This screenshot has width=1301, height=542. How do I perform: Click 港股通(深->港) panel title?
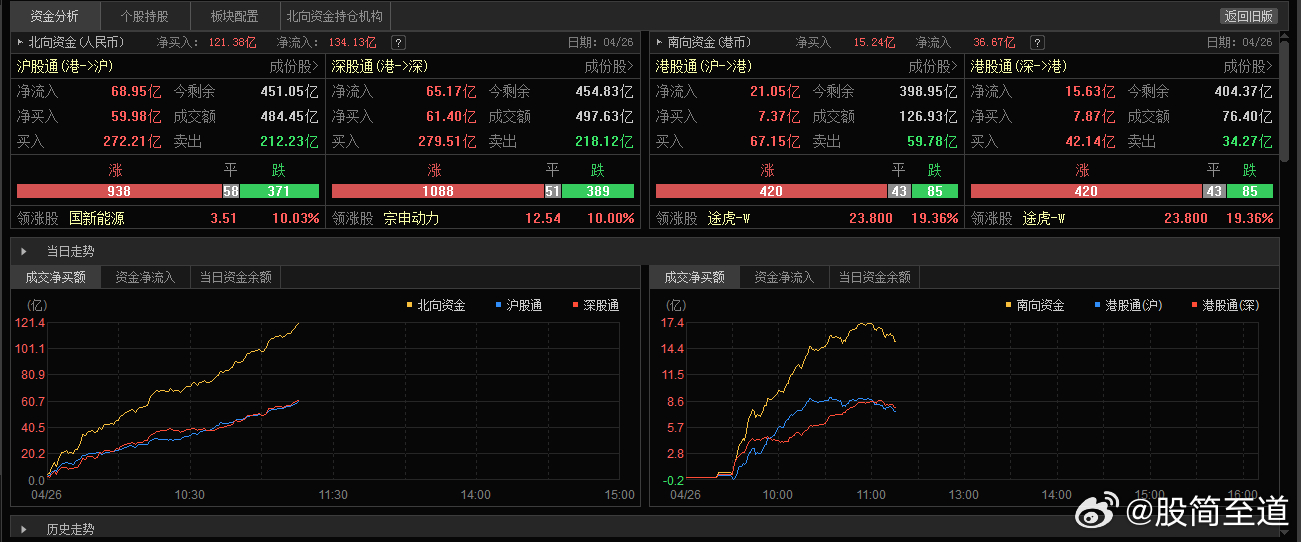1019,66
